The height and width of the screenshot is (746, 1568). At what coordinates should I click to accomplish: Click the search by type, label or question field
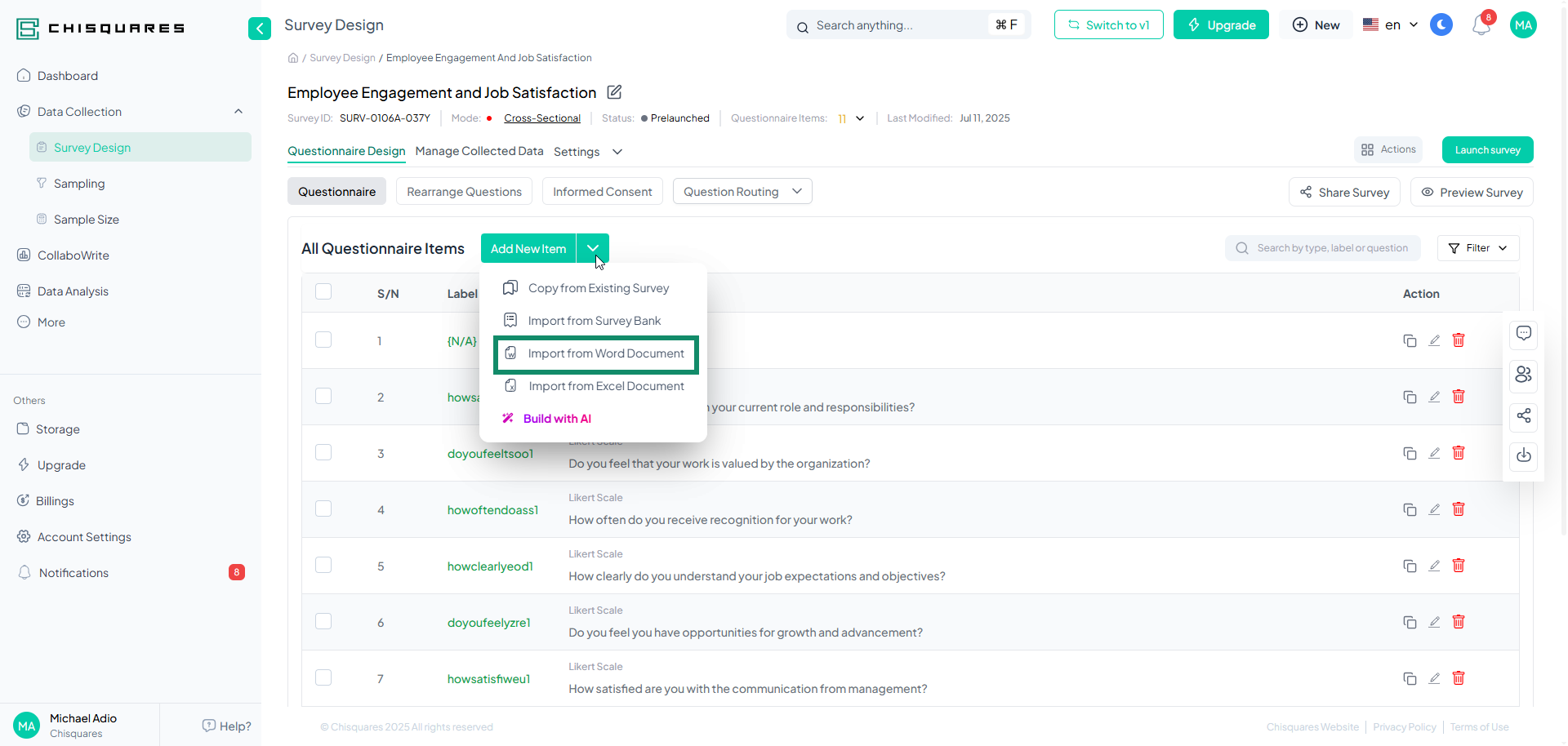(x=1331, y=248)
